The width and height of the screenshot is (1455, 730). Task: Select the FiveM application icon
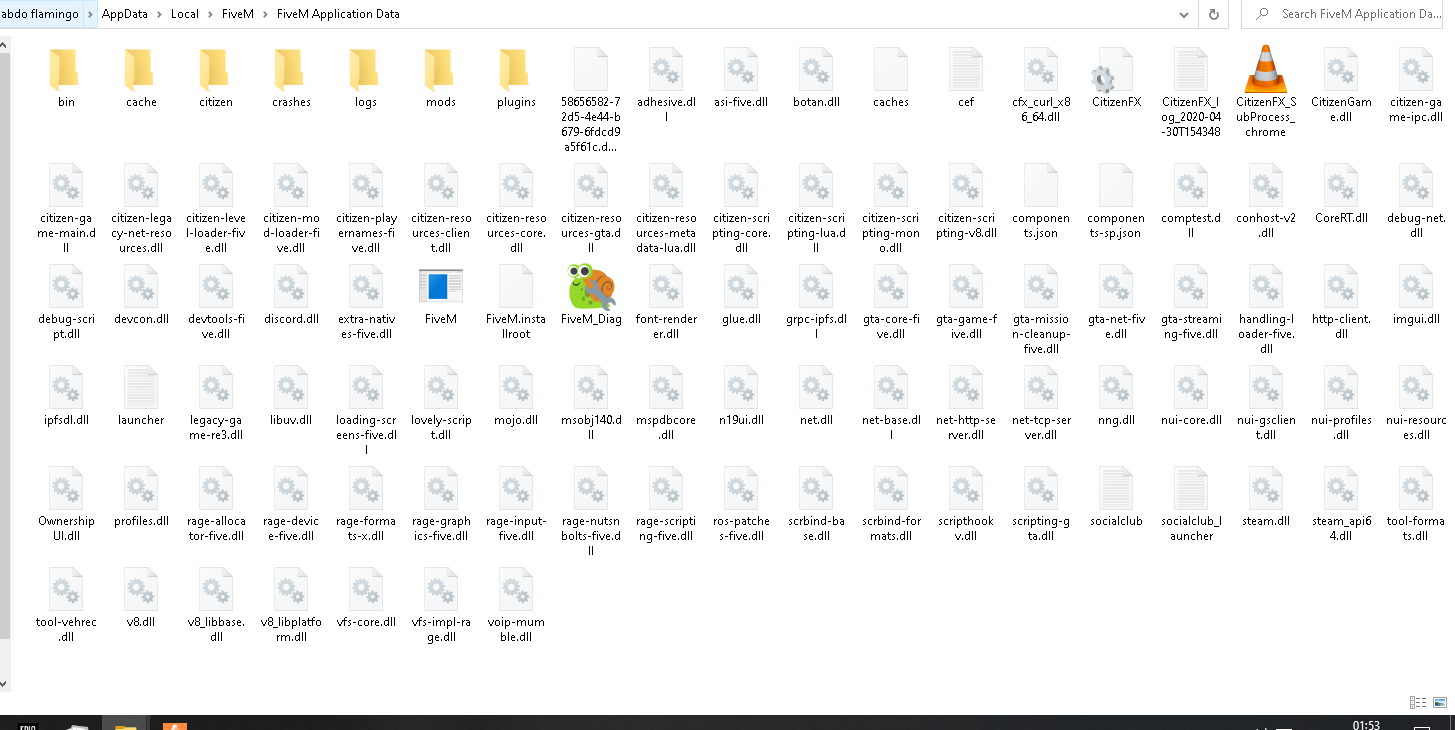pyautogui.click(x=441, y=295)
